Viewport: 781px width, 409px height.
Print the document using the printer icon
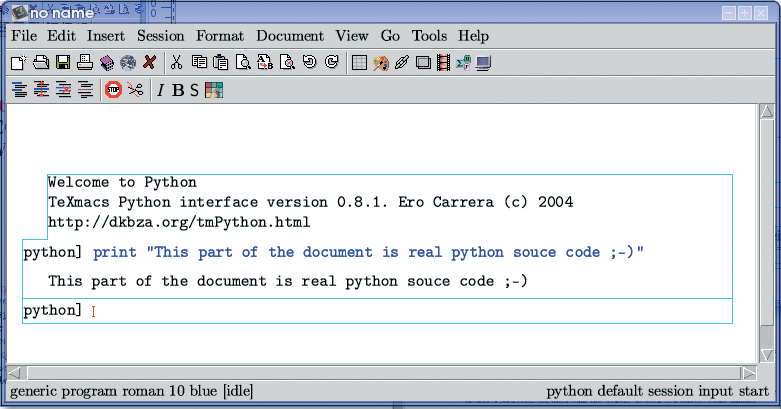pyautogui.click(x=85, y=63)
